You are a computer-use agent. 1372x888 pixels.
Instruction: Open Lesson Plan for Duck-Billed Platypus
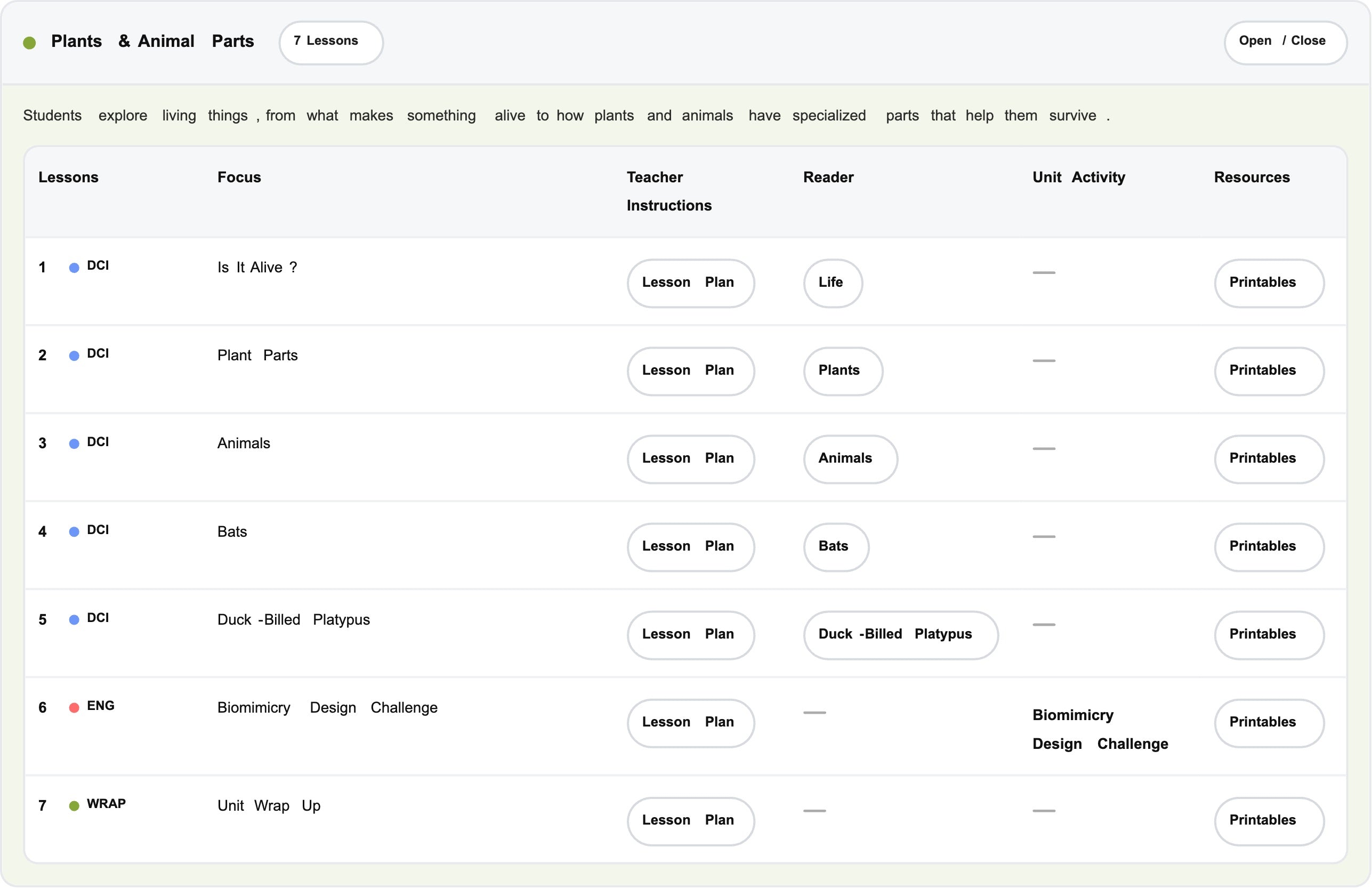[x=690, y=635]
